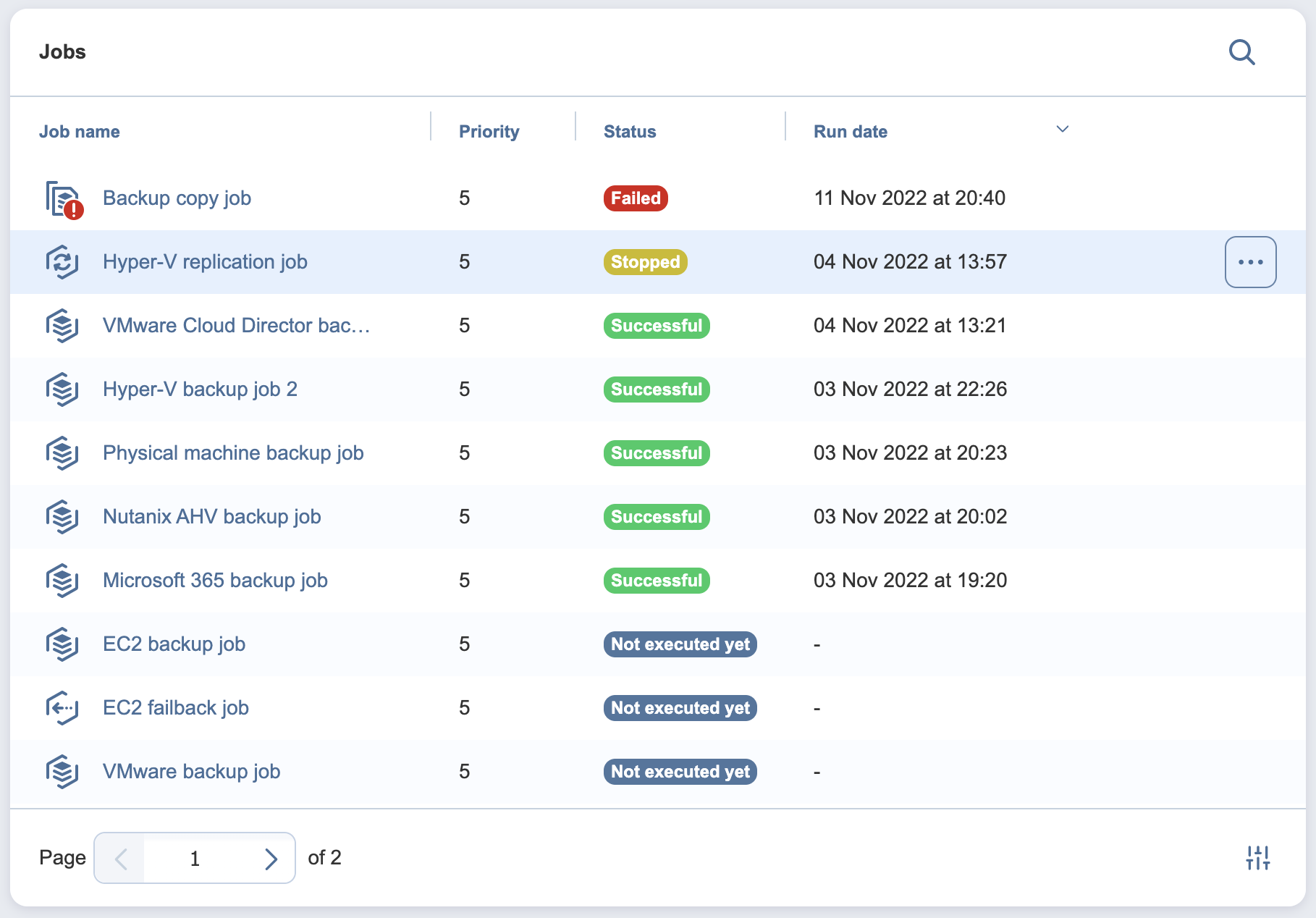Open the EC2 backup job link
The width and height of the screenshot is (1316, 918).
174,644
